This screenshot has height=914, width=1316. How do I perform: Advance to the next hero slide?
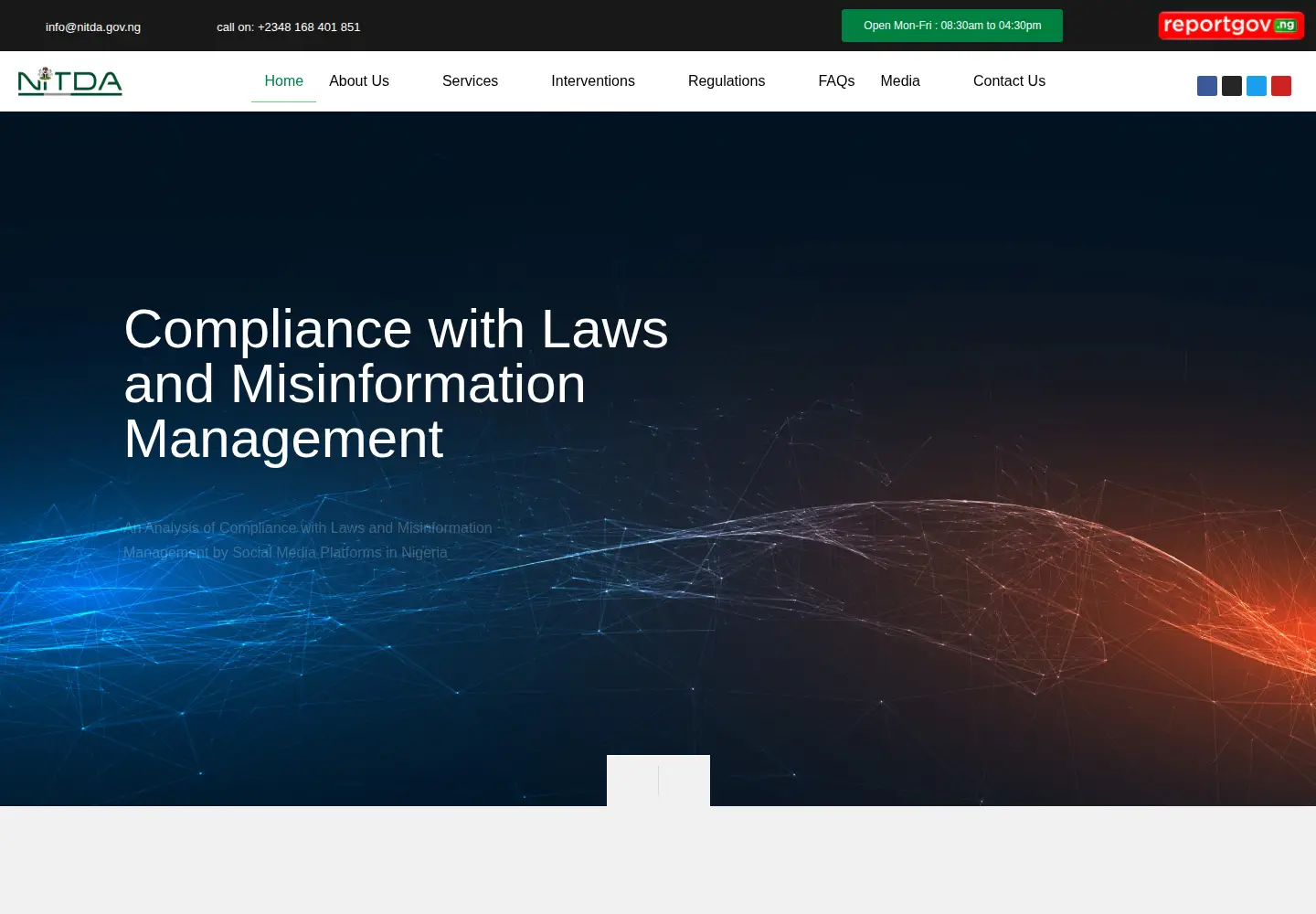pos(685,781)
